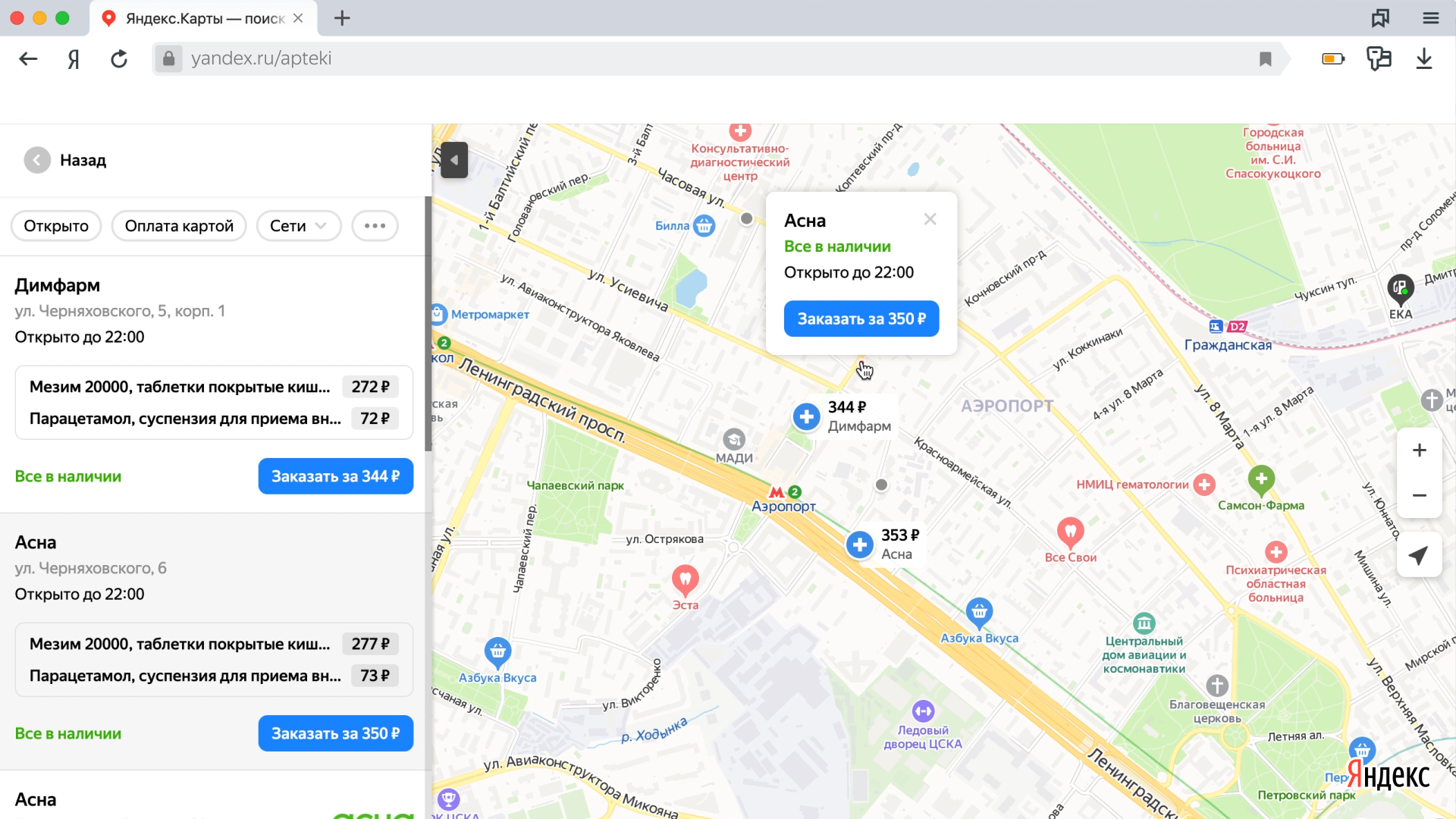This screenshot has width=1456, height=819.
Task: Click the lock icon in the address bar
Action: (168, 58)
